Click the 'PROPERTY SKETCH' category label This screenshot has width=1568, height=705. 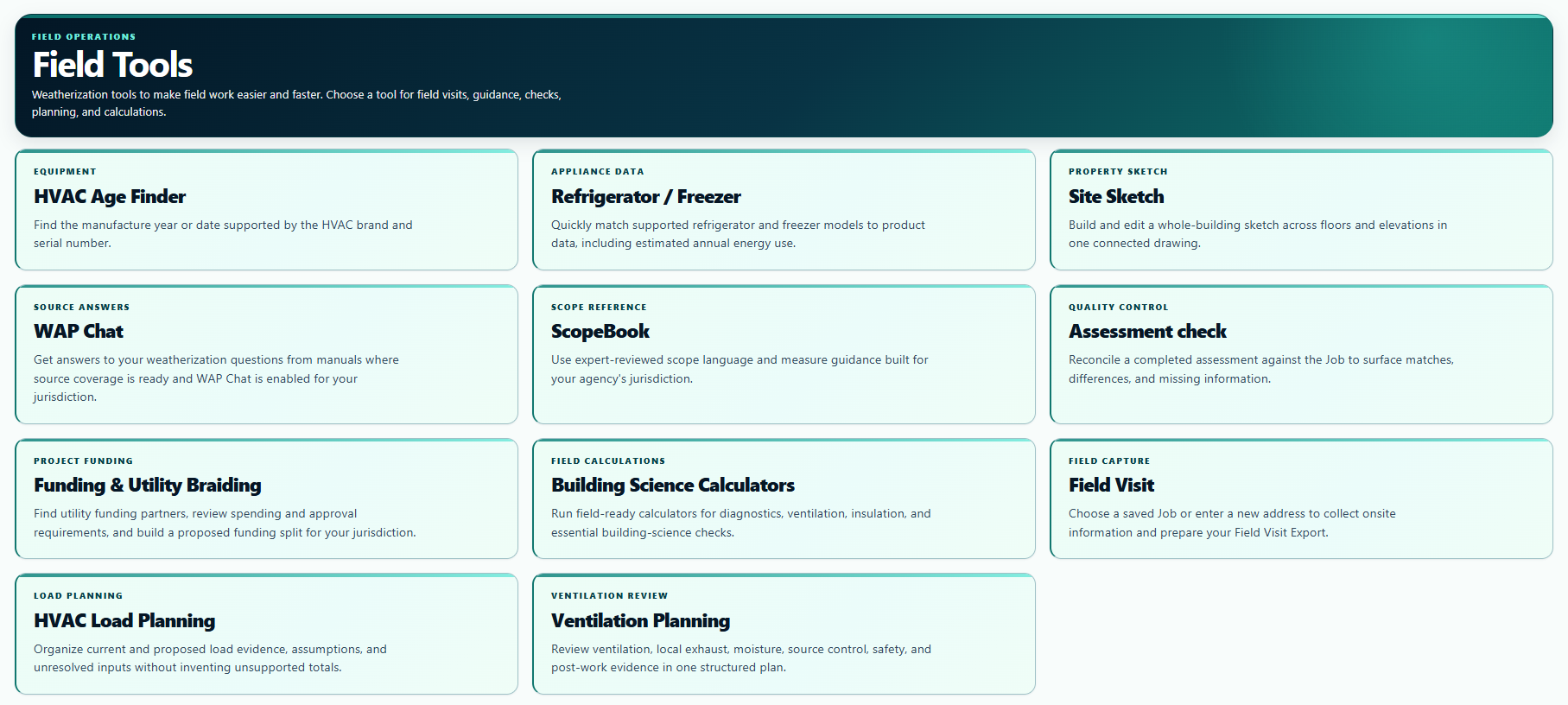1118,172
